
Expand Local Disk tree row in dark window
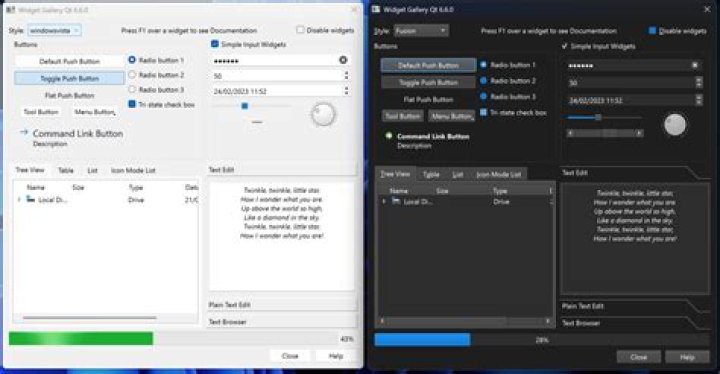384,202
